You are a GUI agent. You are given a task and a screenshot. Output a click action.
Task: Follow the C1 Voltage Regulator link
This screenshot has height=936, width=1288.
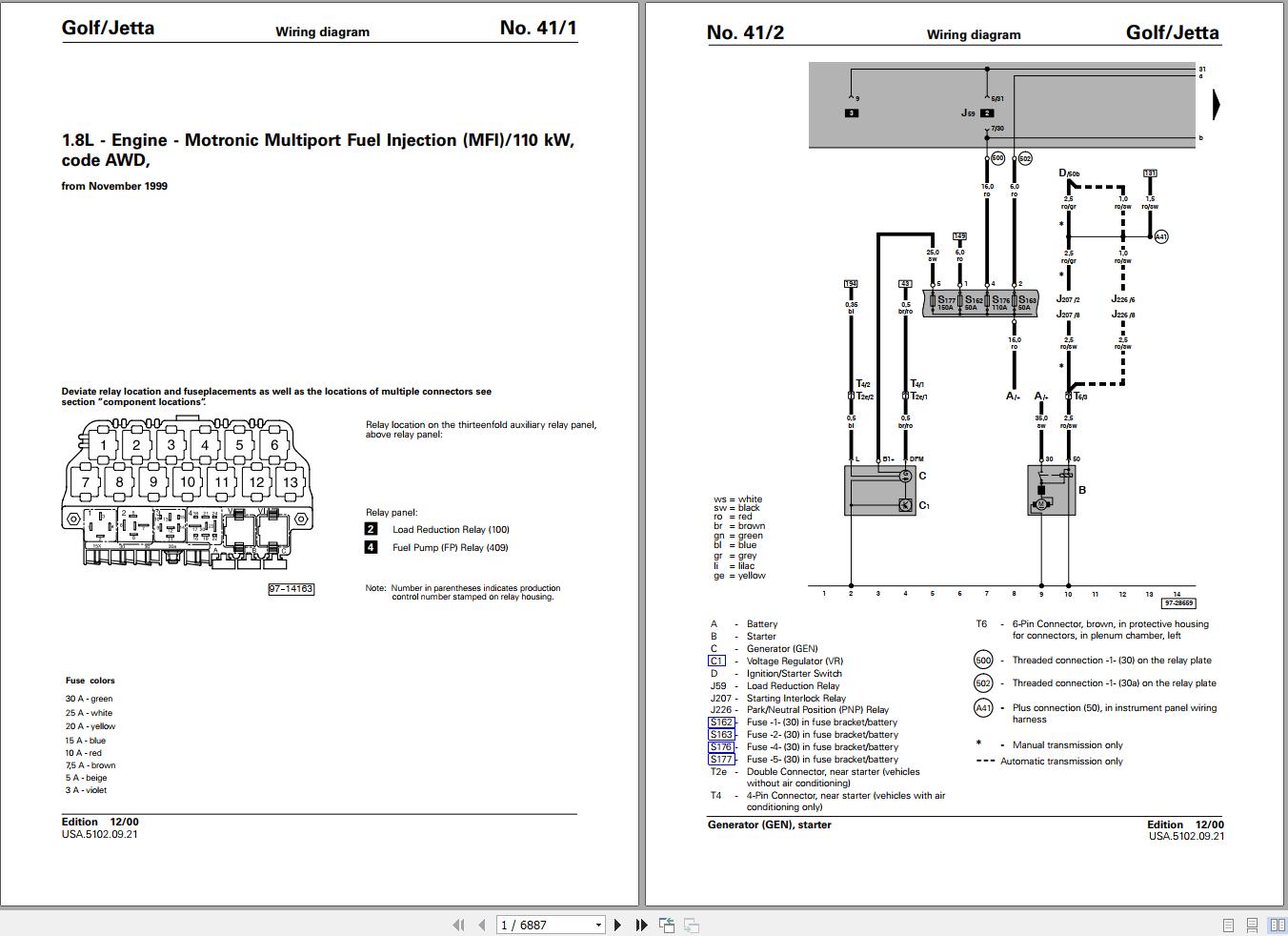click(x=716, y=661)
